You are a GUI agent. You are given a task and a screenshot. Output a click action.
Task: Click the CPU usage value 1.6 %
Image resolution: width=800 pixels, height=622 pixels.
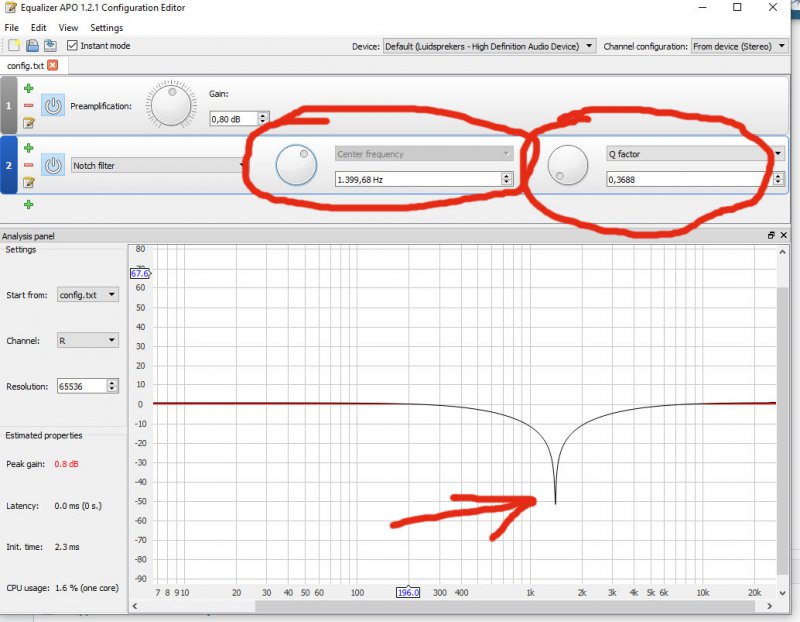click(x=86, y=588)
